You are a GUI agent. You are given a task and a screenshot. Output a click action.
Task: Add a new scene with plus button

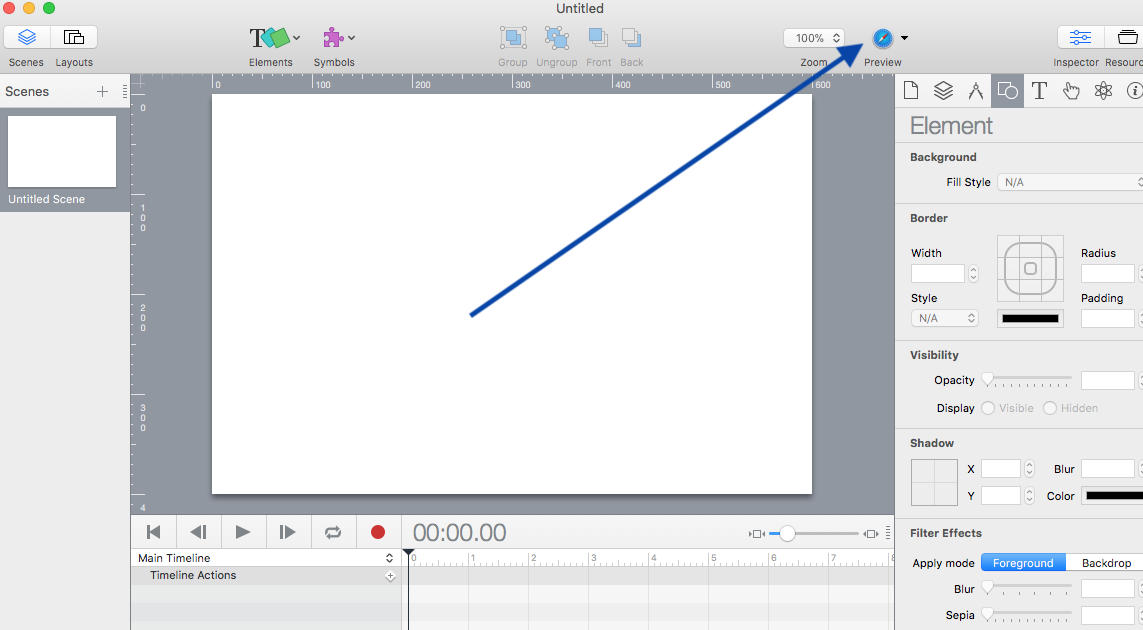point(102,91)
